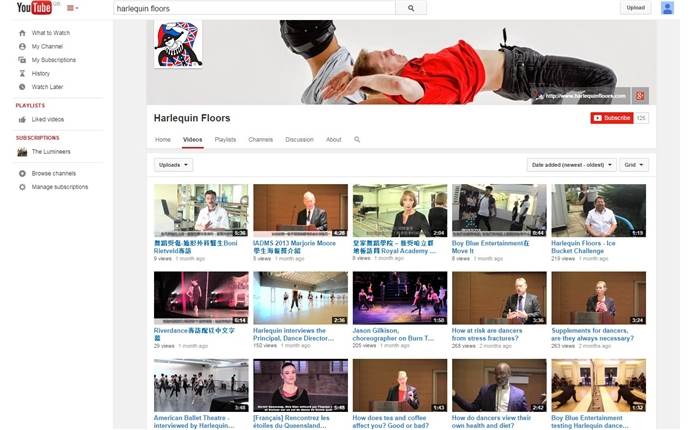Open Boni Rietveld video thumbnail
This screenshot has width=692, height=430.
(201, 211)
